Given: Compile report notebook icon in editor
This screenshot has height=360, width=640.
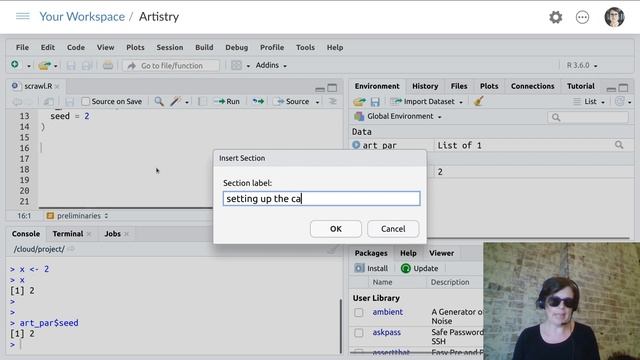Looking at the screenshot, I should tap(202, 101).
